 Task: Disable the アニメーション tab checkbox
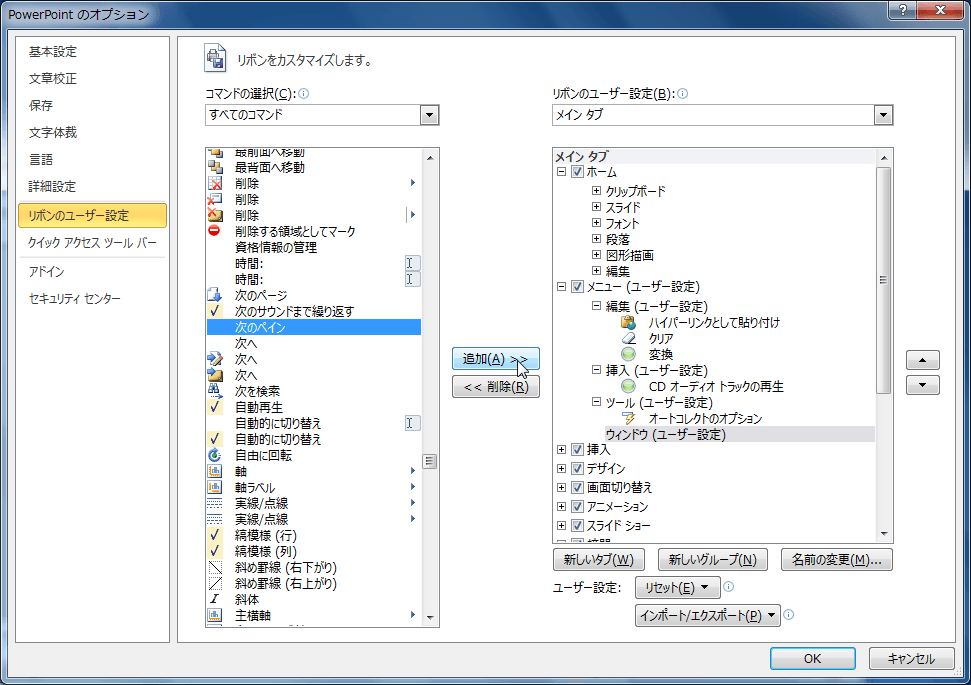tap(577, 507)
